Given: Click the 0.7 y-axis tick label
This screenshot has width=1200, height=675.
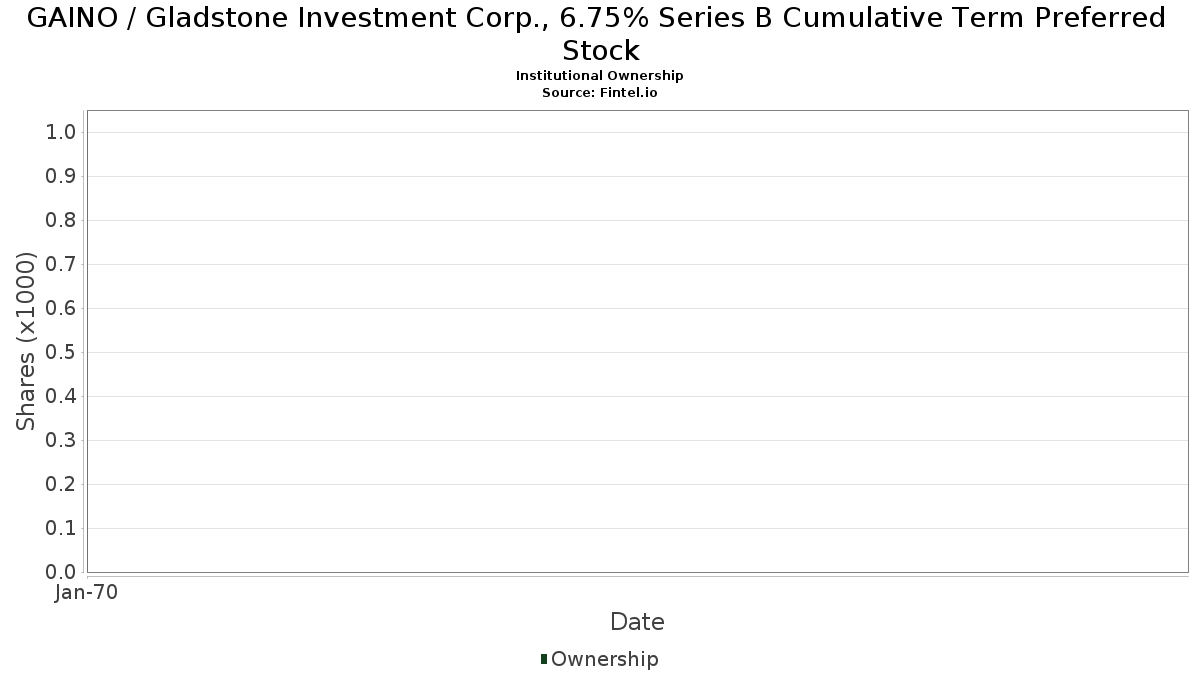Looking at the screenshot, I should [x=61, y=265].
